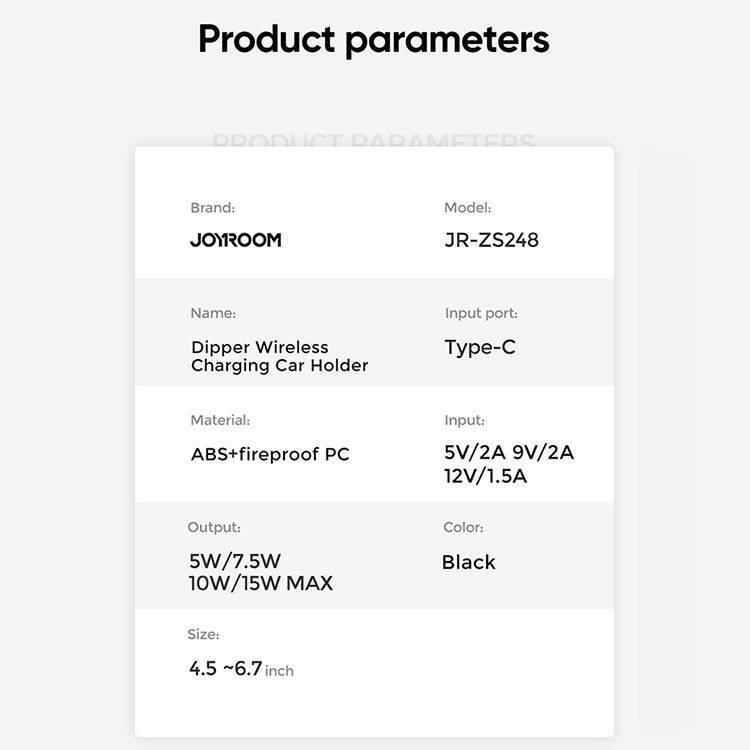
Task: Click the JOYROOM brand logo
Action: click(235, 240)
